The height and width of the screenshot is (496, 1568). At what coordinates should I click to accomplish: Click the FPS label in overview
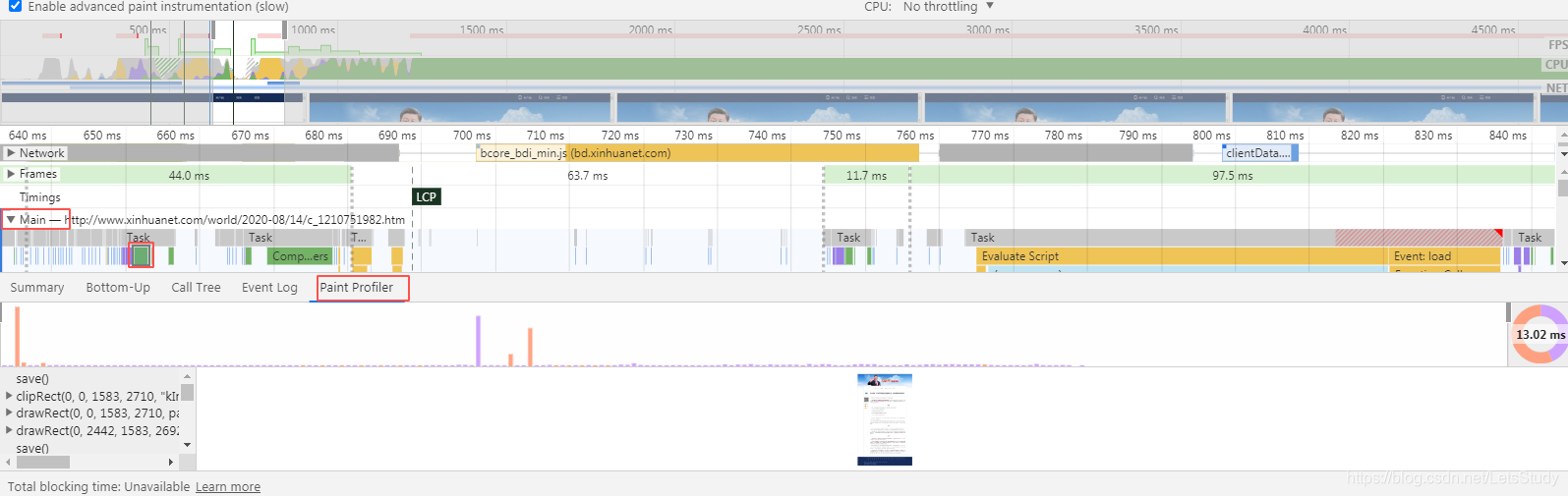[x=1557, y=45]
